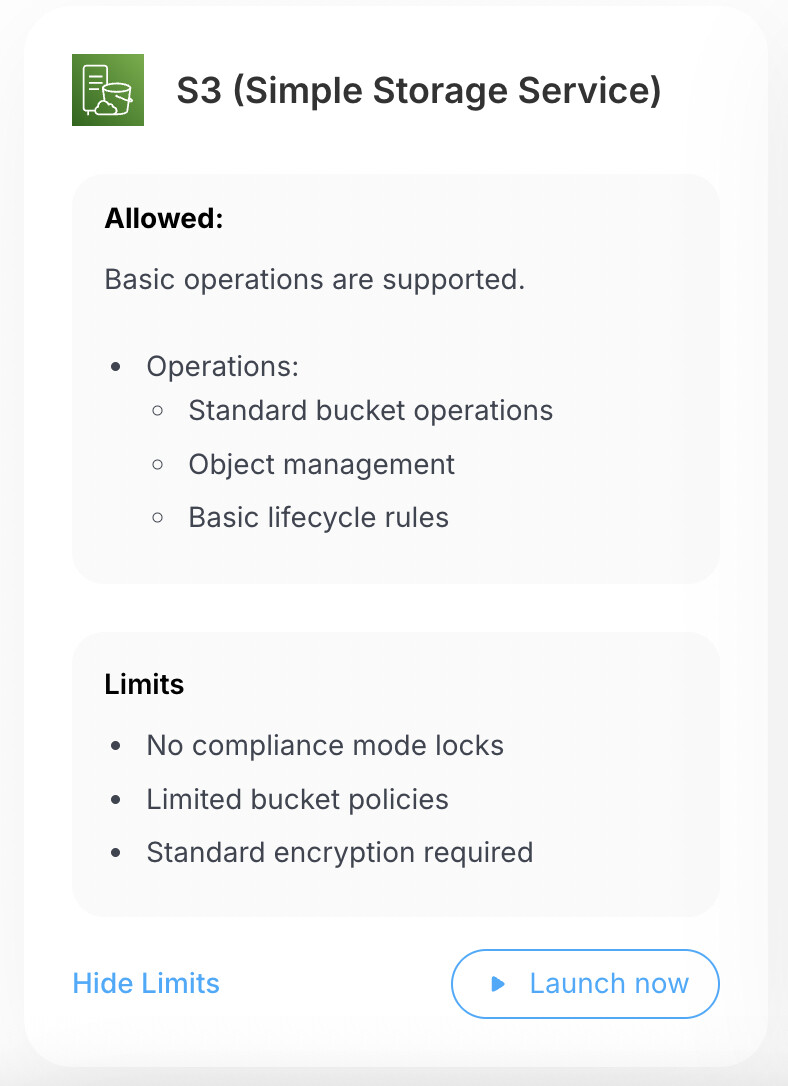788x1086 pixels.
Task: Select the Allowed: heading
Action: click(164, 219)
